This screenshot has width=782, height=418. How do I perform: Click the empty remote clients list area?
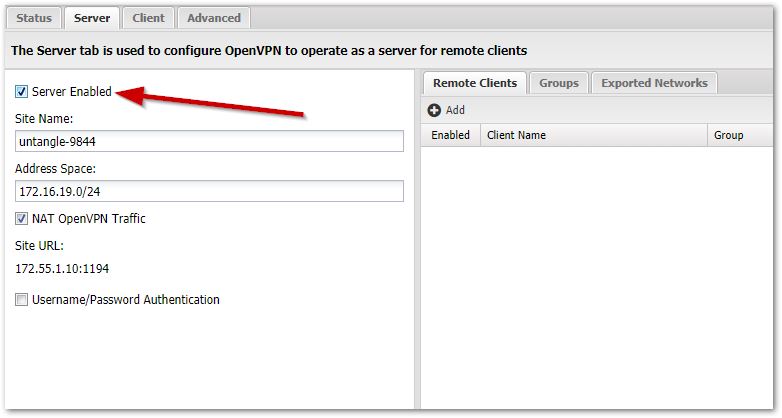(x=597, y=270)
